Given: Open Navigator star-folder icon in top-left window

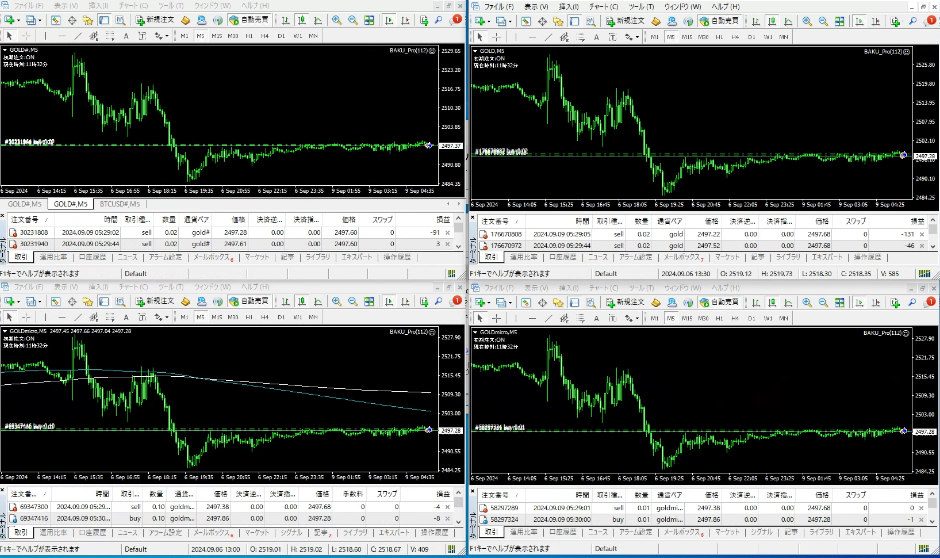Looking at the screenshot, I should (88, 20).
